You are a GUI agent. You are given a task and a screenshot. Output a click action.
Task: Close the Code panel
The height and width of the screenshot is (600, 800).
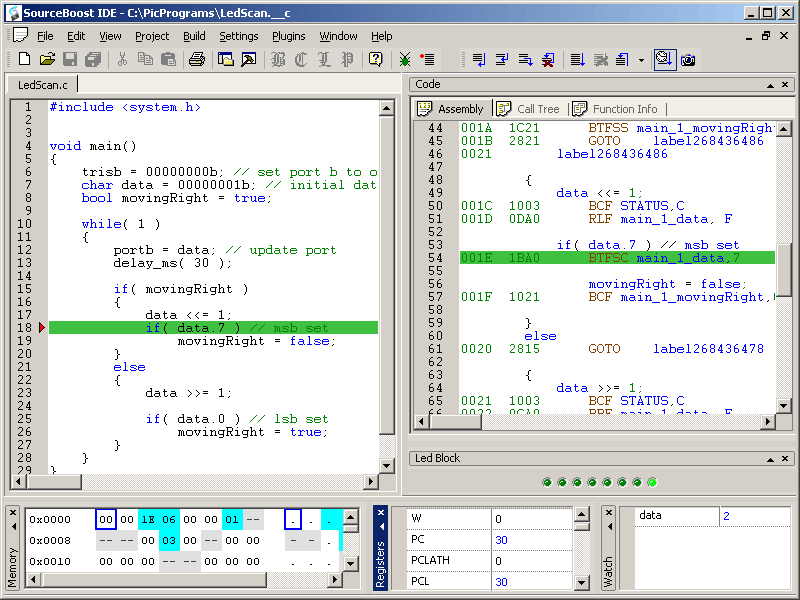pos(785,85)
